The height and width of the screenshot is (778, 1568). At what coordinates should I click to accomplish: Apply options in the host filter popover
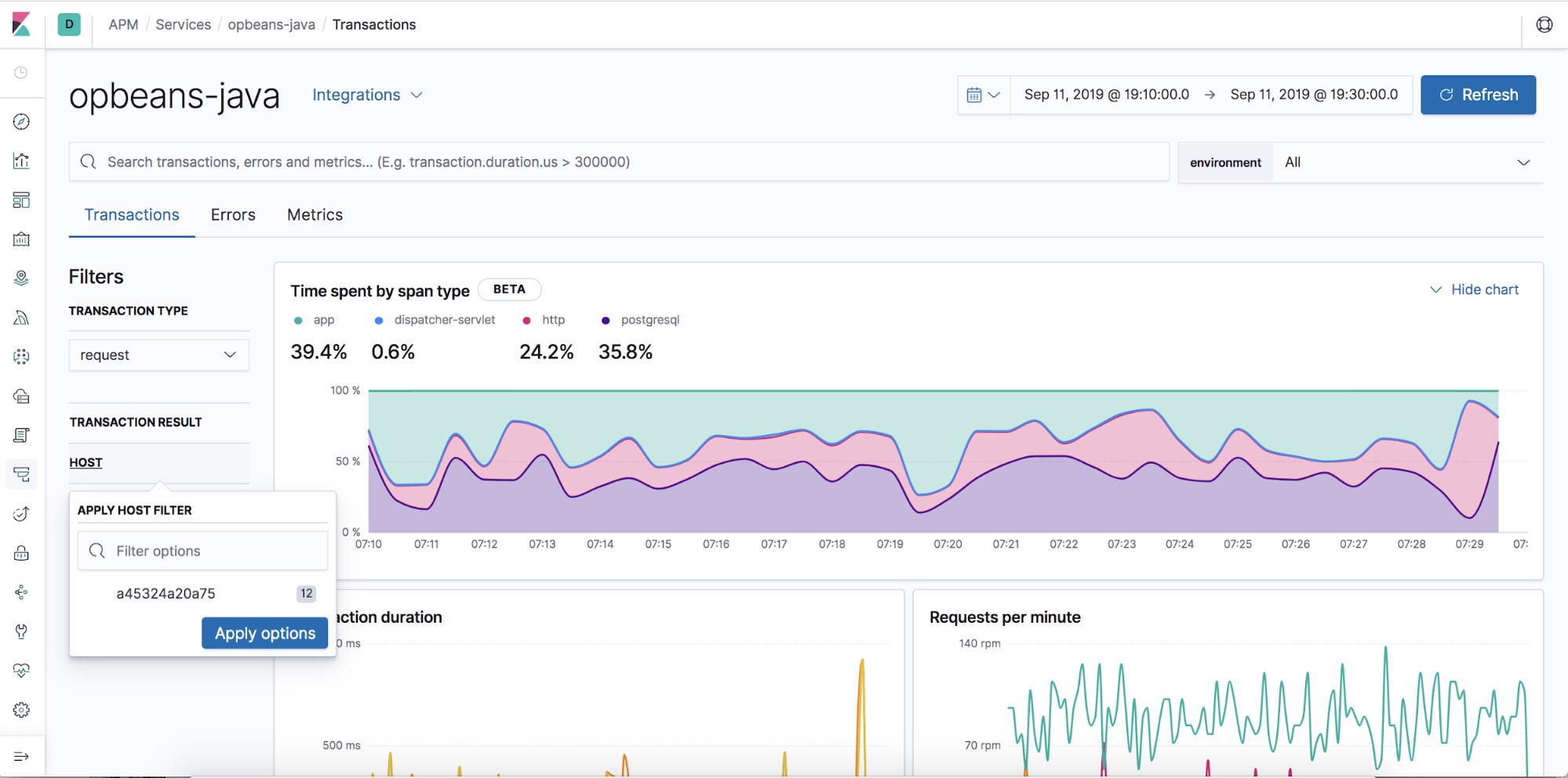[x=264, y=633]
